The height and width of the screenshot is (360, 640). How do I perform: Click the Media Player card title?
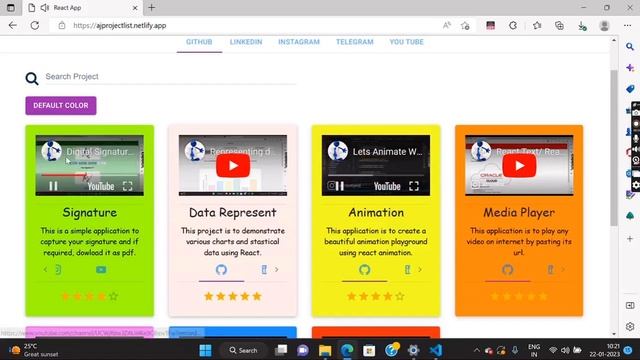[x=519, y=213]
